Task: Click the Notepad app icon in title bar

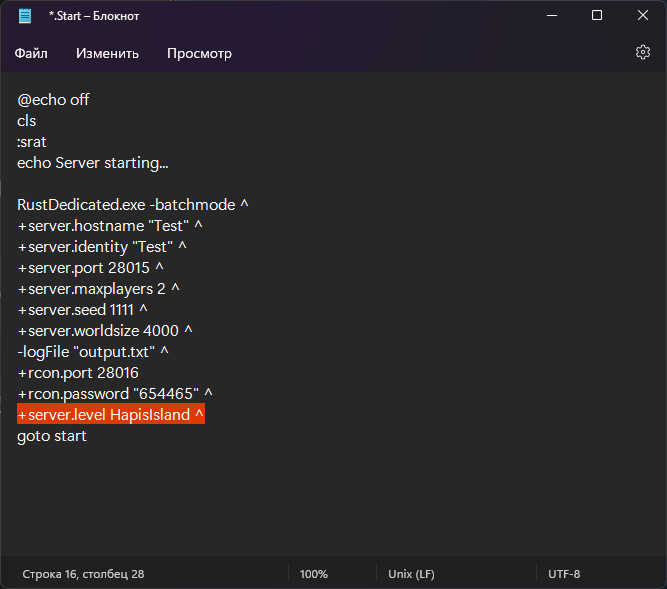Action: click(x=25, y=16)
